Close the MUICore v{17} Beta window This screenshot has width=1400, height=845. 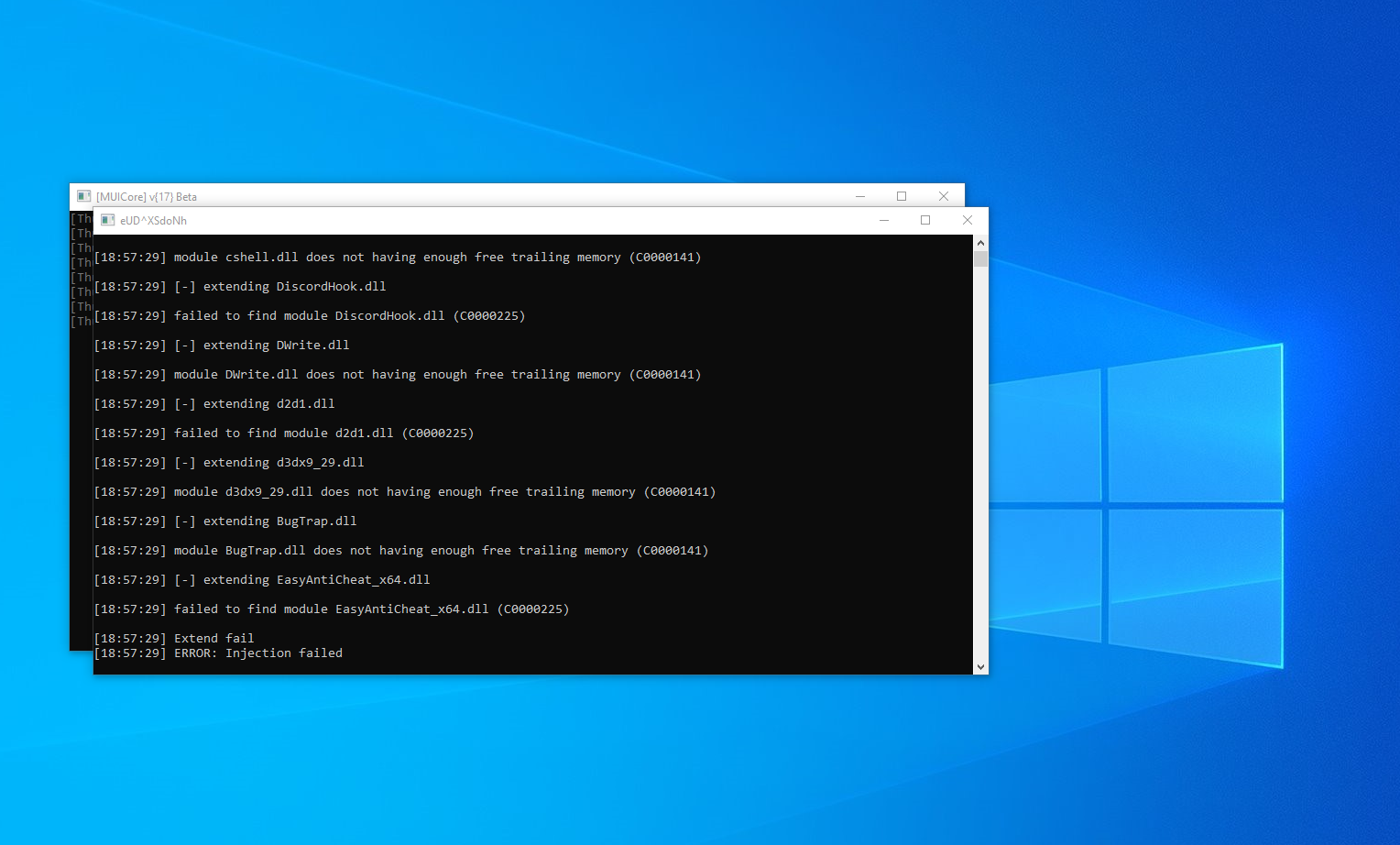944,196
